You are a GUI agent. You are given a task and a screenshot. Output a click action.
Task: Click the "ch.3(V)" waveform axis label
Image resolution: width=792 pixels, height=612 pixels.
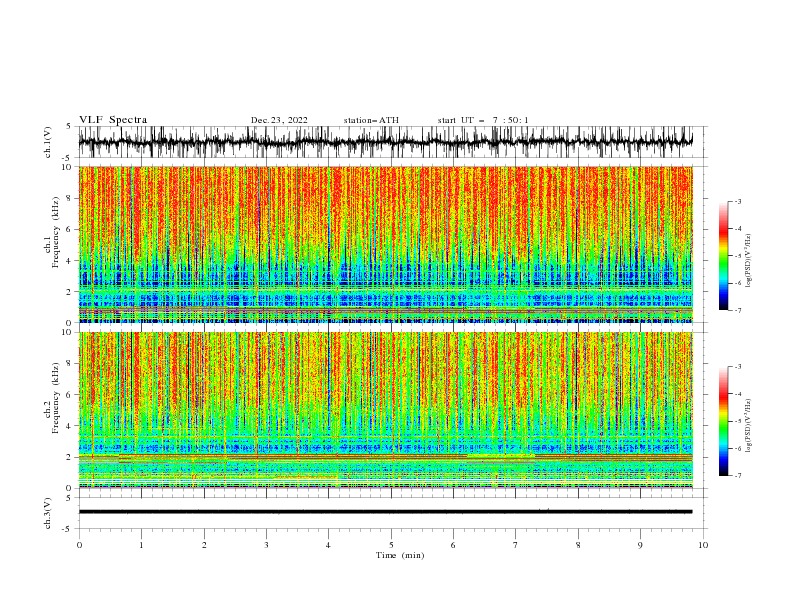(48, 513)
